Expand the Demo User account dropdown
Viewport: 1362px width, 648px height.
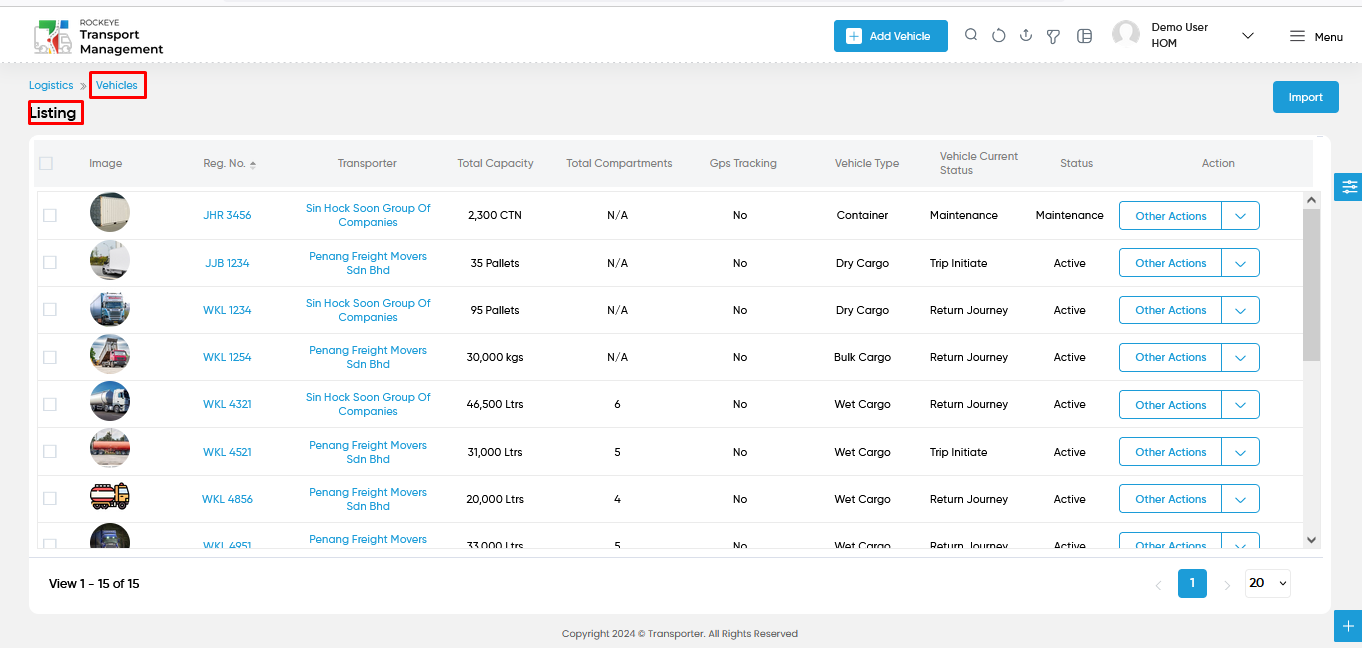pyautogui.click(x=1247, y=36)
